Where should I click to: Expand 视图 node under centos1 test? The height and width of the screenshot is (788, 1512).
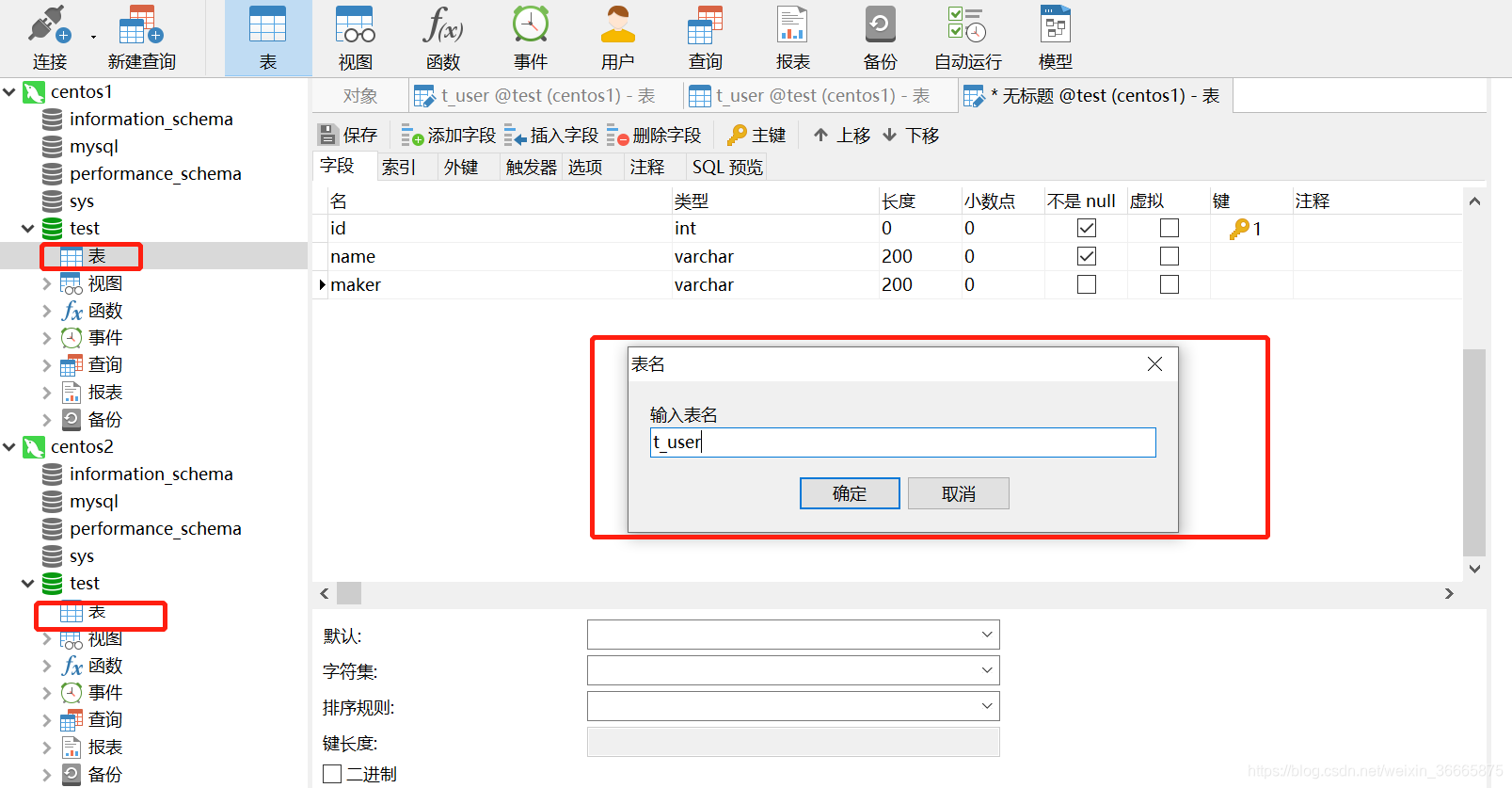[x=47, y=283]
